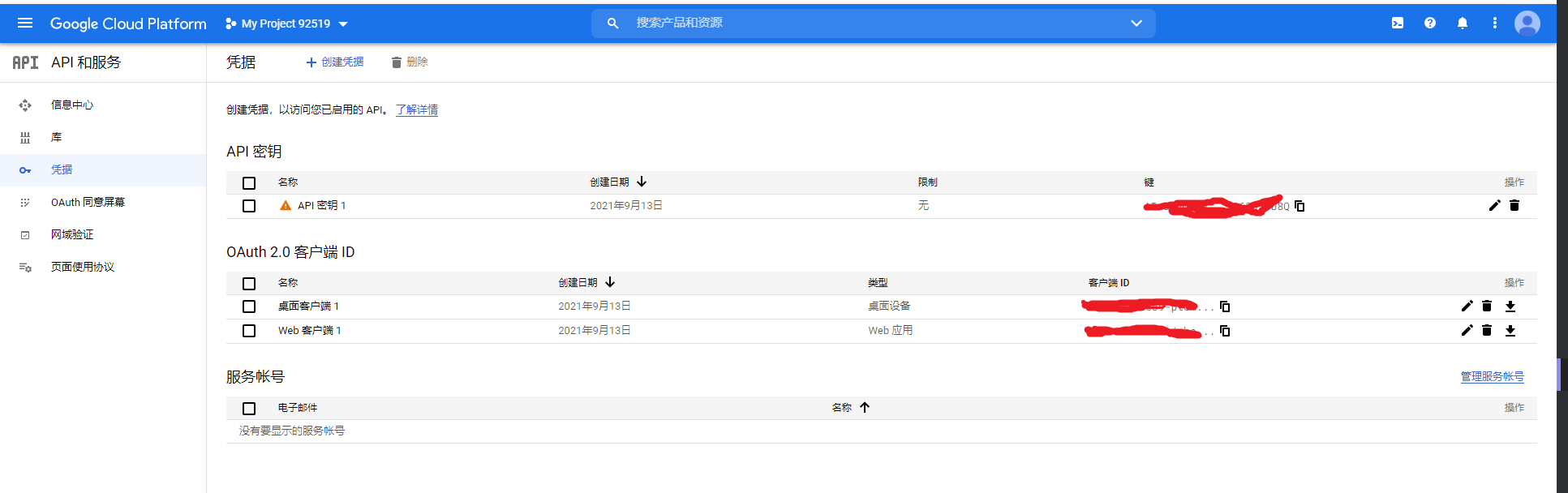
Task: Delete Web 客户端 1 with trash icon
Action: tap(1487, 330)
